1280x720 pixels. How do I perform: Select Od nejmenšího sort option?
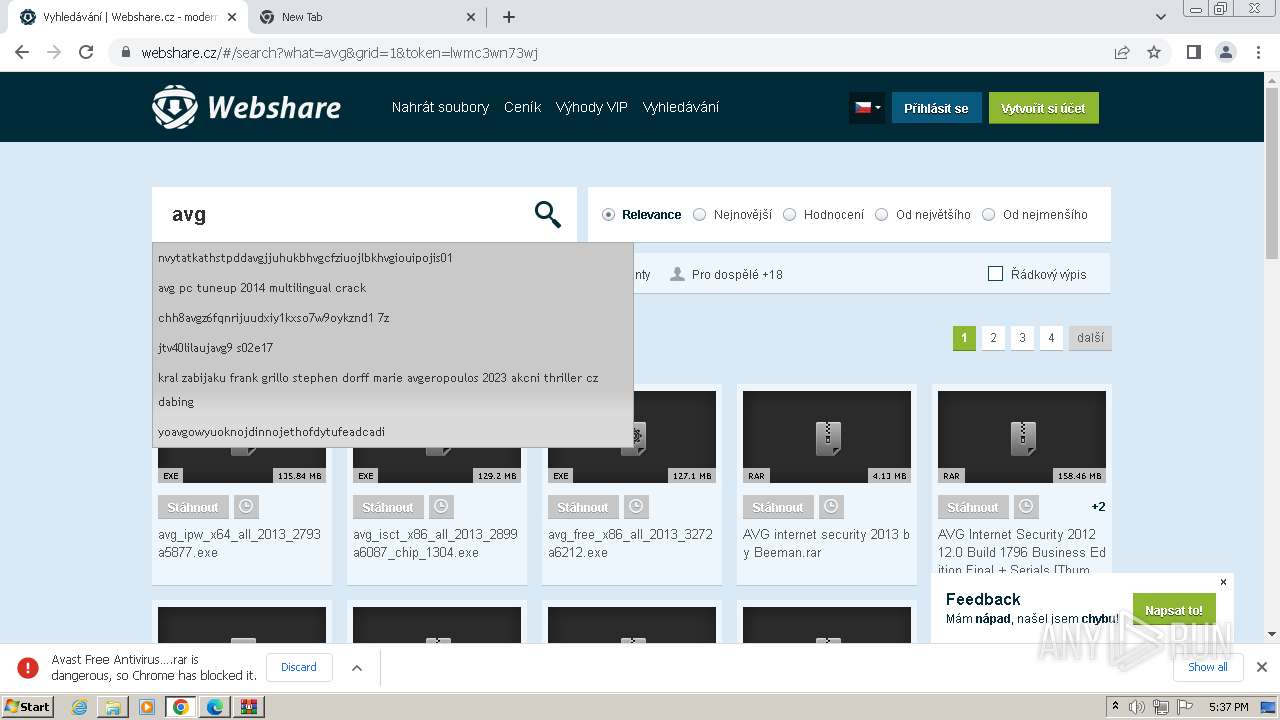(989, 215)
